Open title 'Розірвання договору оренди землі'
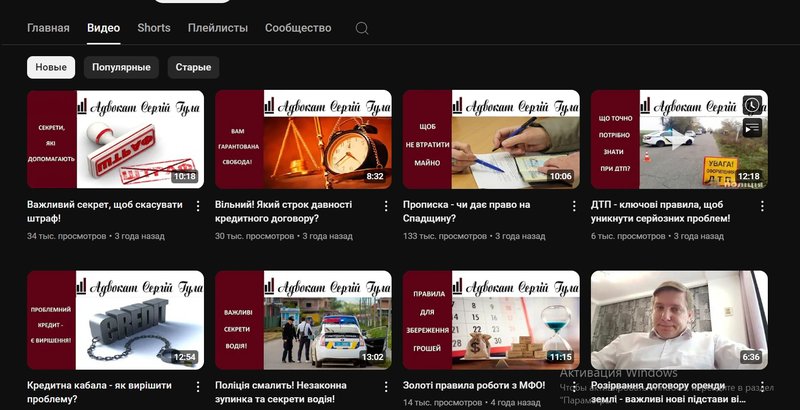Viewport: 800px width, 410px height. point(668,392)
